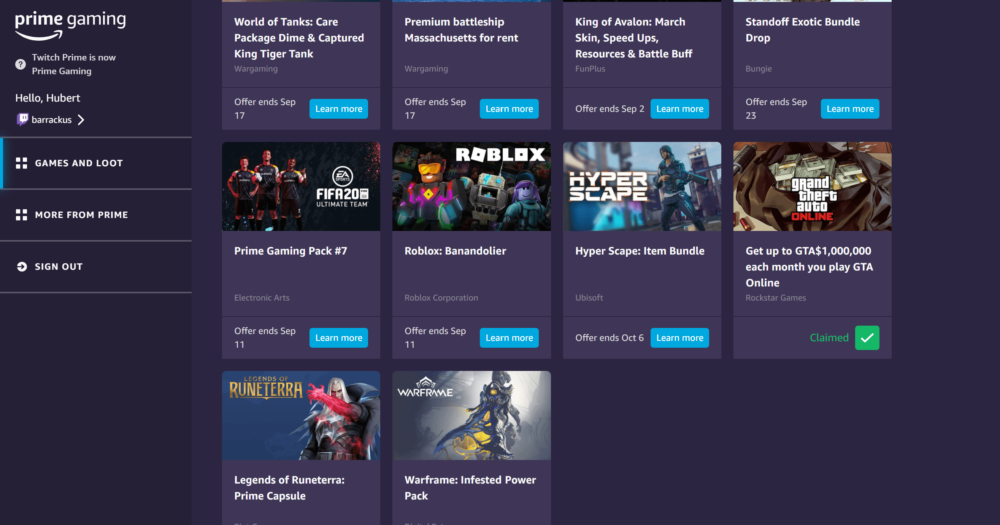The image size is (1000, 525).
Task: Open the Hyper Scape banner image
Action: [x=642, y=186]
